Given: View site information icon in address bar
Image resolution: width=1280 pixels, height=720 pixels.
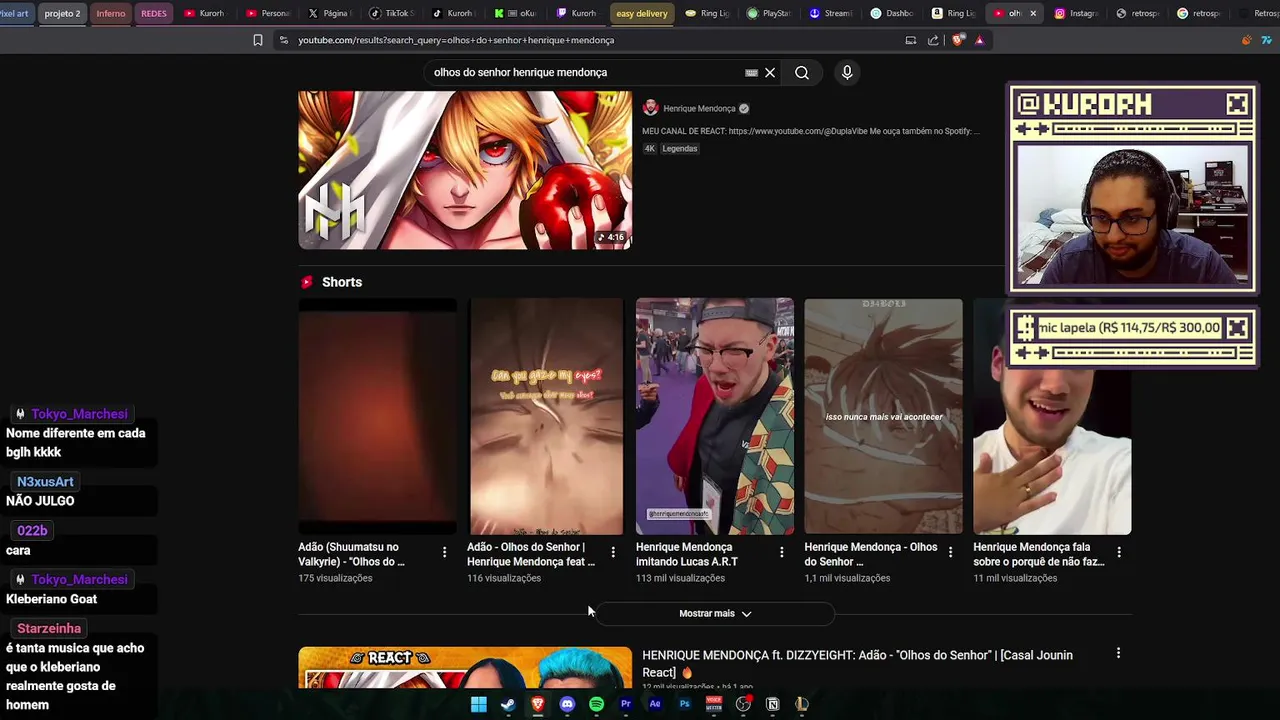Looking at the screenshot, I should tap(284, 40).
